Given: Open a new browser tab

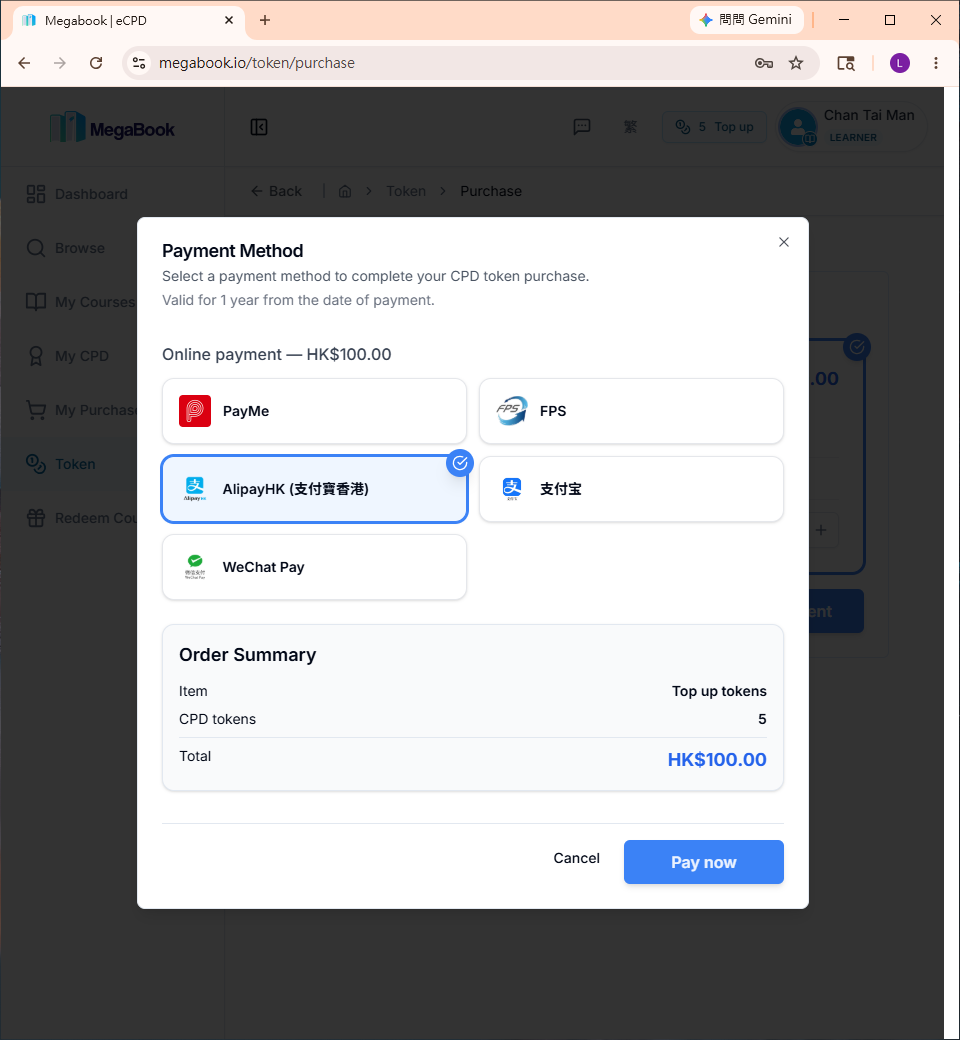Looking at the screenshot, I should click(x=265, y=20).
